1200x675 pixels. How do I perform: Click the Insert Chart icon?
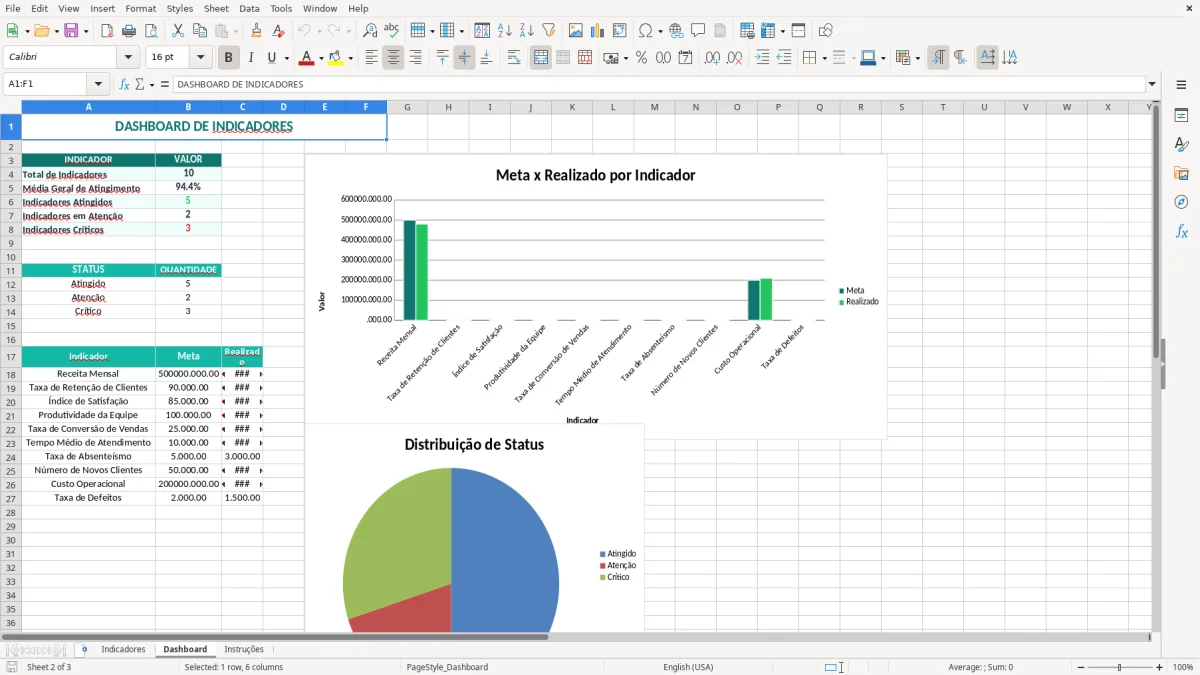598,31
